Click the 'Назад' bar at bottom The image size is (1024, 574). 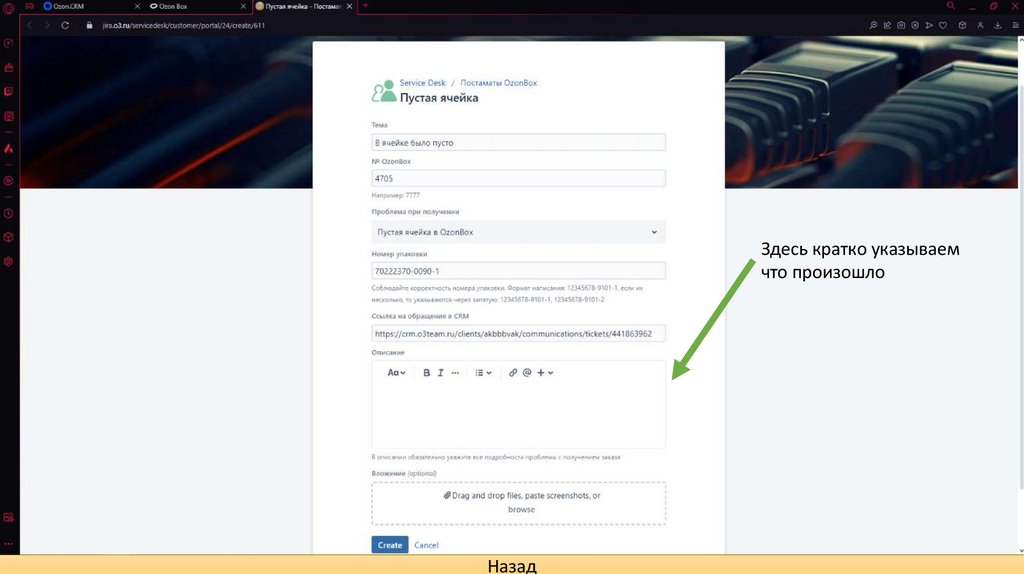coord(512,565)
